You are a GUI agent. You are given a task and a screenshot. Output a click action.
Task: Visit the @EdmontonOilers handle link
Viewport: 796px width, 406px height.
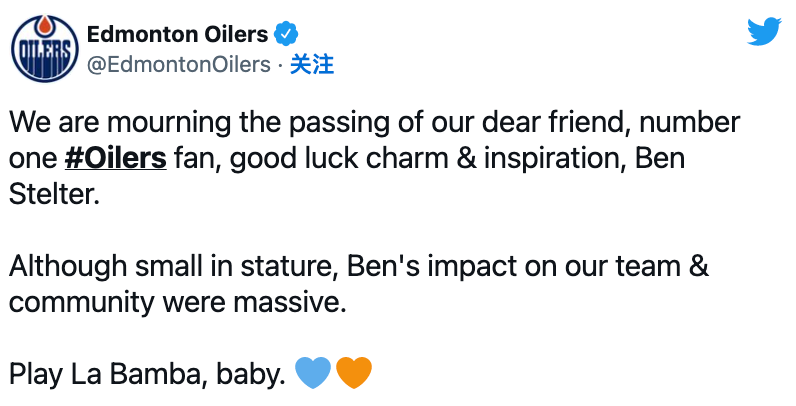click(179, 65)
